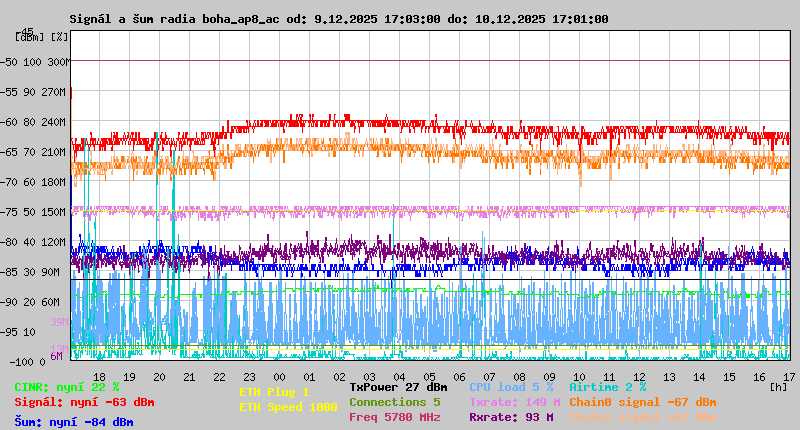
Task: Click the 'TxPower 27 dBm' legend label
Action: point(398,387)
